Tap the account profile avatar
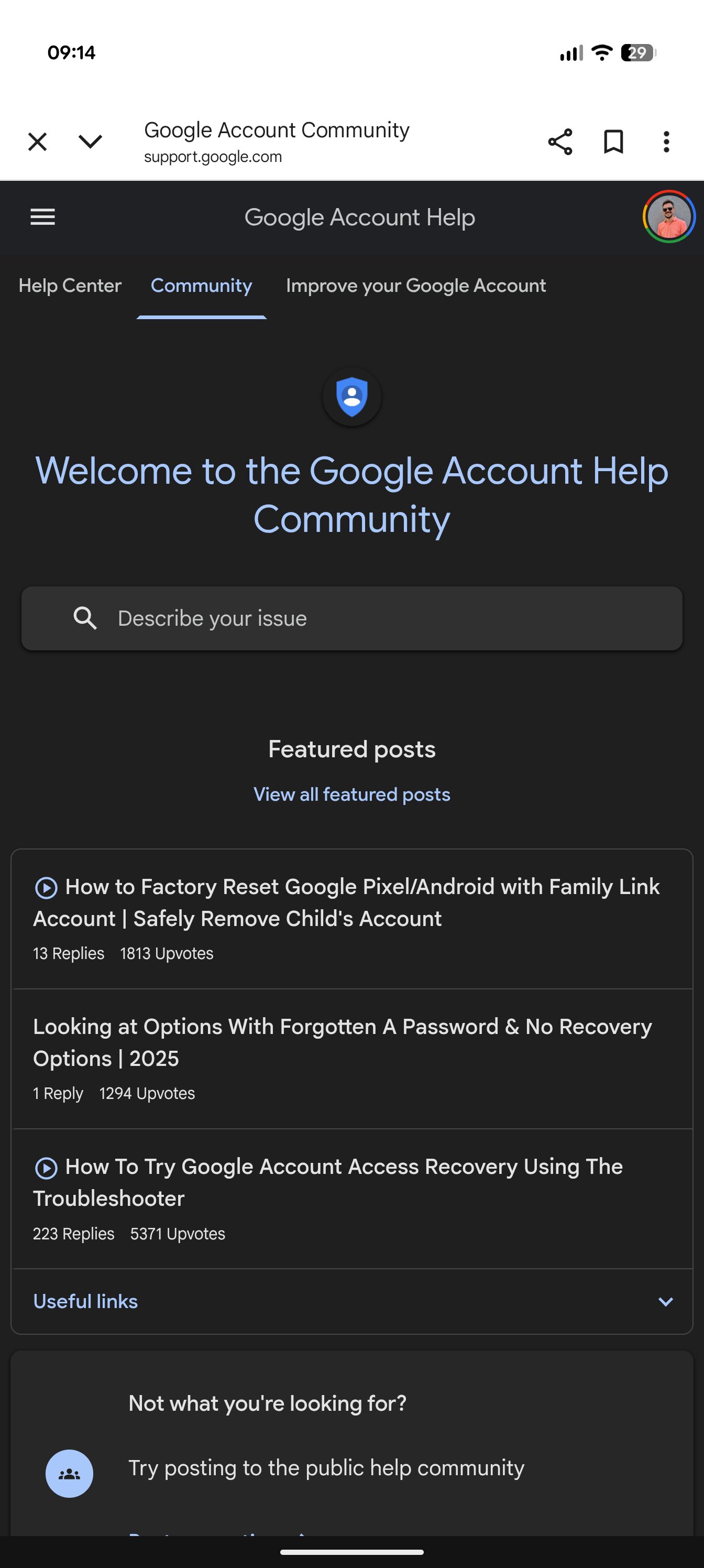The height and width of the screenshot is (1568, 704). [x=669, y=216]
